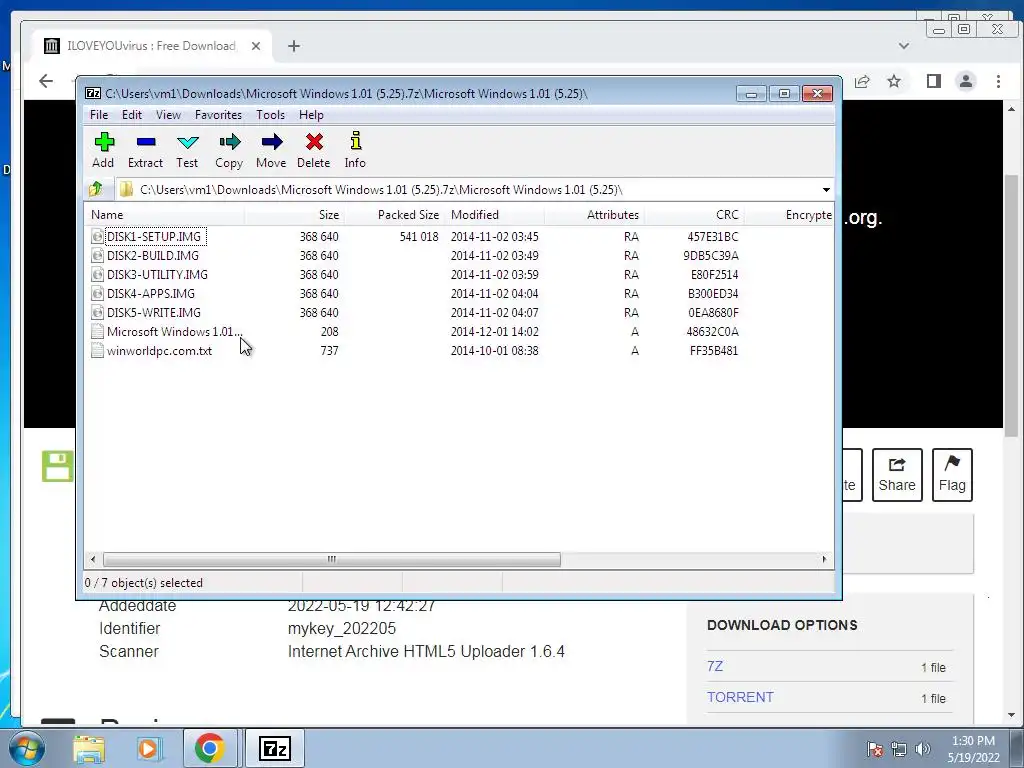Click the Flag button on archive.org page

[952, 475]
